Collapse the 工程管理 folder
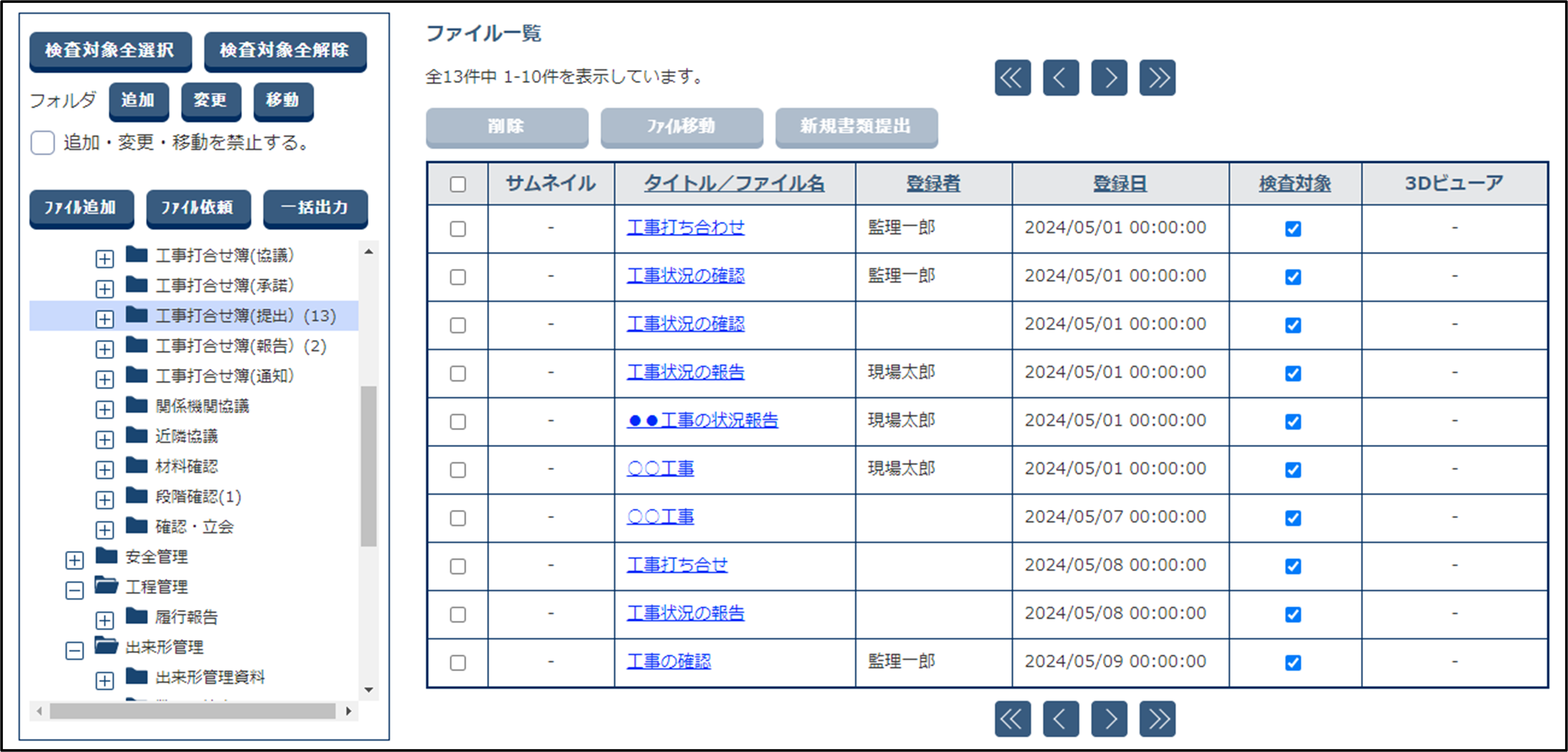1568x752 pixels. (74, 590)
